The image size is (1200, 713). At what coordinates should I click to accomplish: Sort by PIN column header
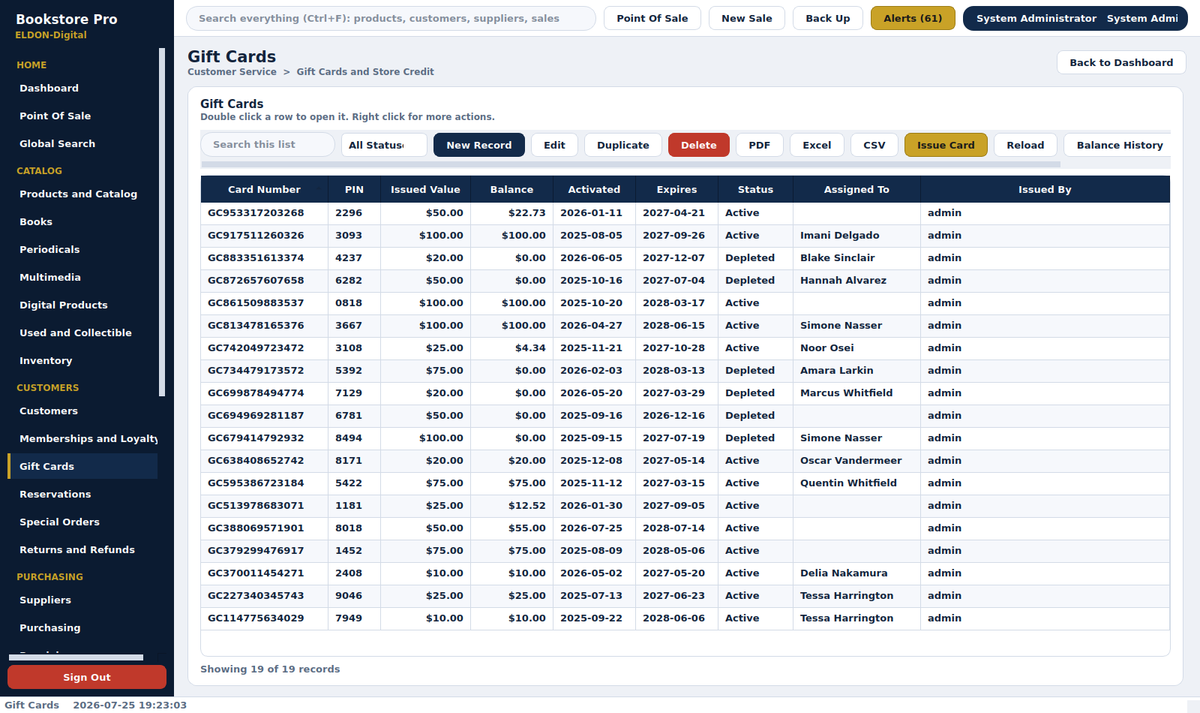[354, 189]
